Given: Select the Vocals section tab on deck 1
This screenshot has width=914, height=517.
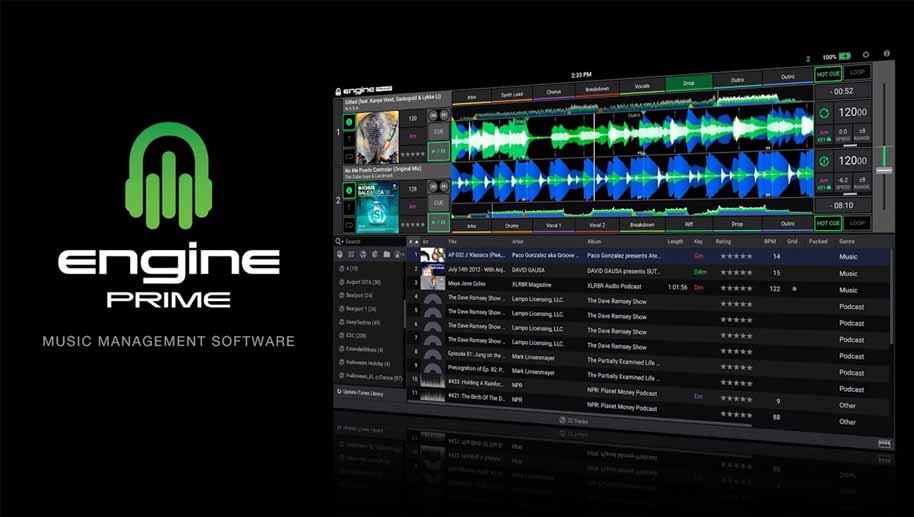Looking at the screenshot, I should (x=642, y=86).
